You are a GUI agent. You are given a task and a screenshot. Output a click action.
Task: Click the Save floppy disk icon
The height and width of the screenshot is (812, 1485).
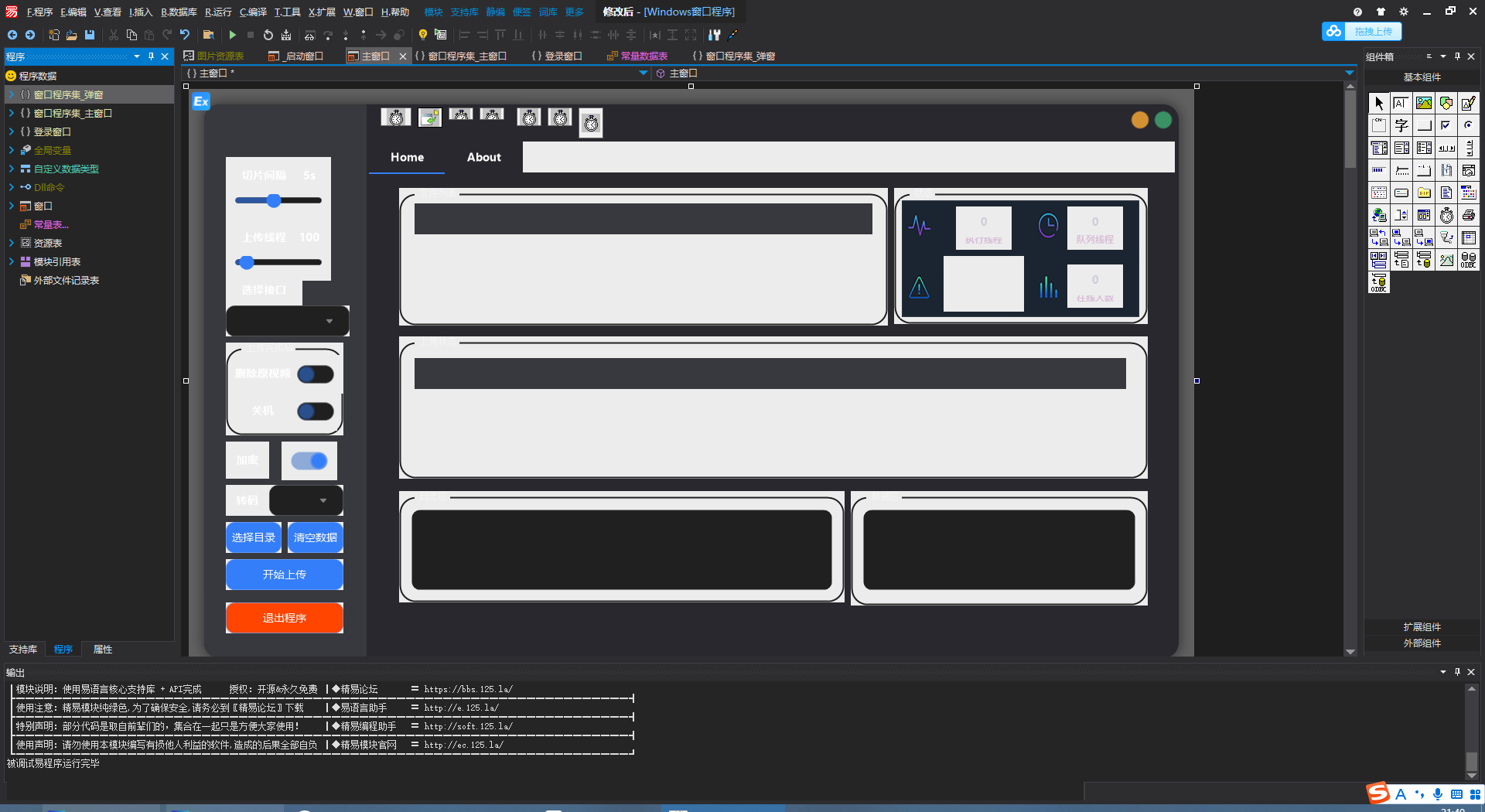[x=90, y=35]
